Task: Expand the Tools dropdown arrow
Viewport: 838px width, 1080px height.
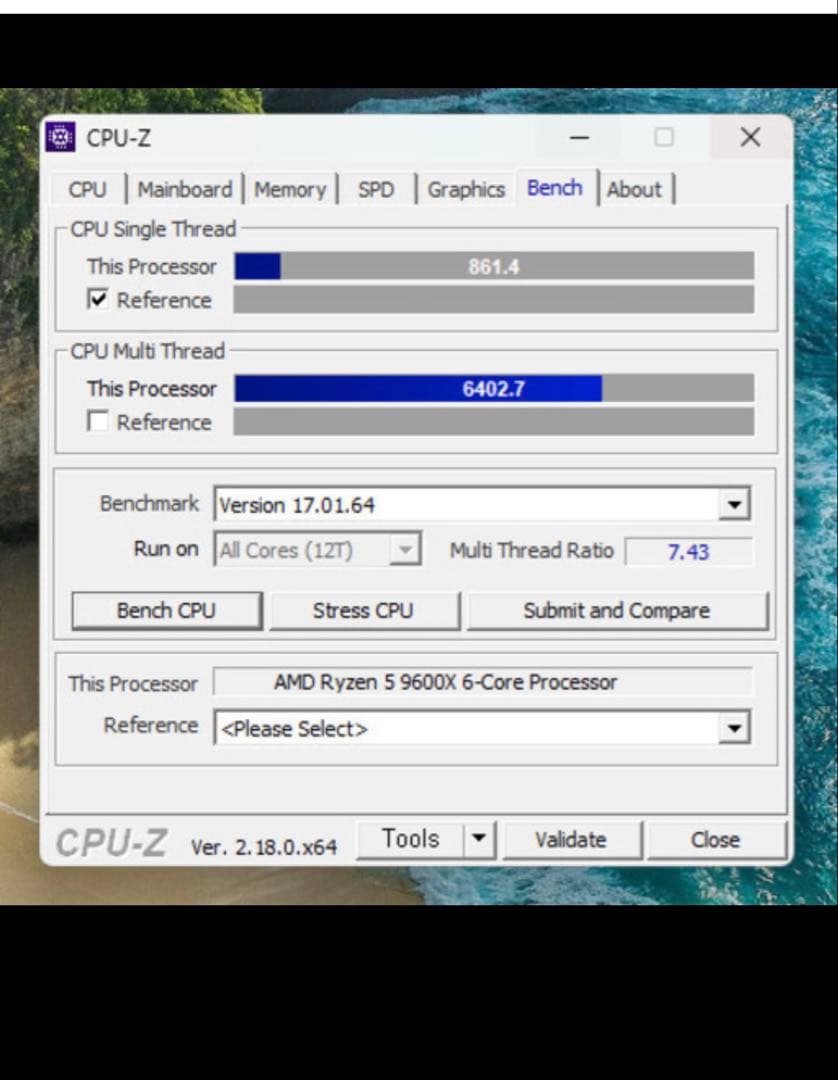Action: pyautogui.click(x=478, y=839)
